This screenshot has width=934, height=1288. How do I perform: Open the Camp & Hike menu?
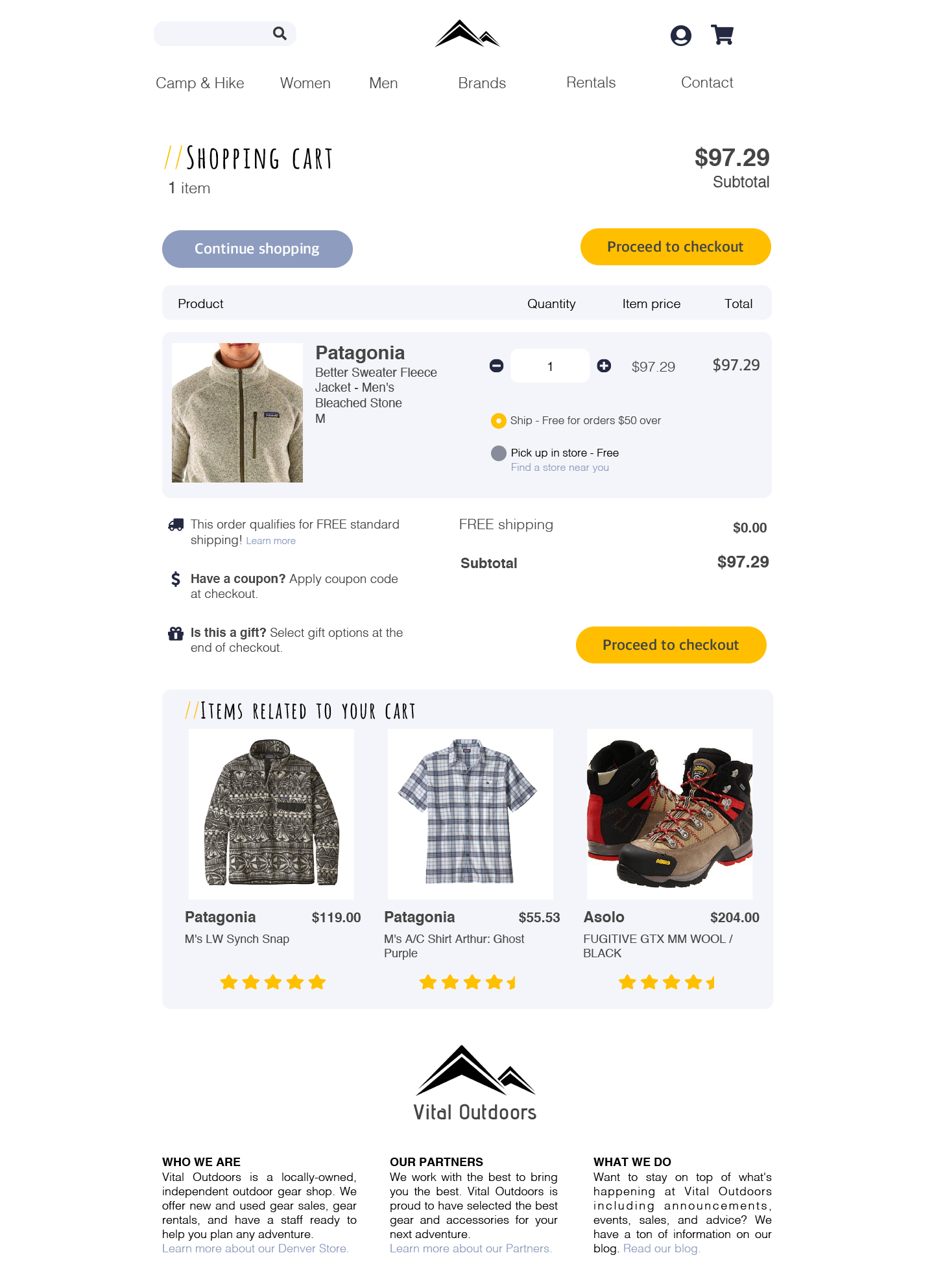200,83
